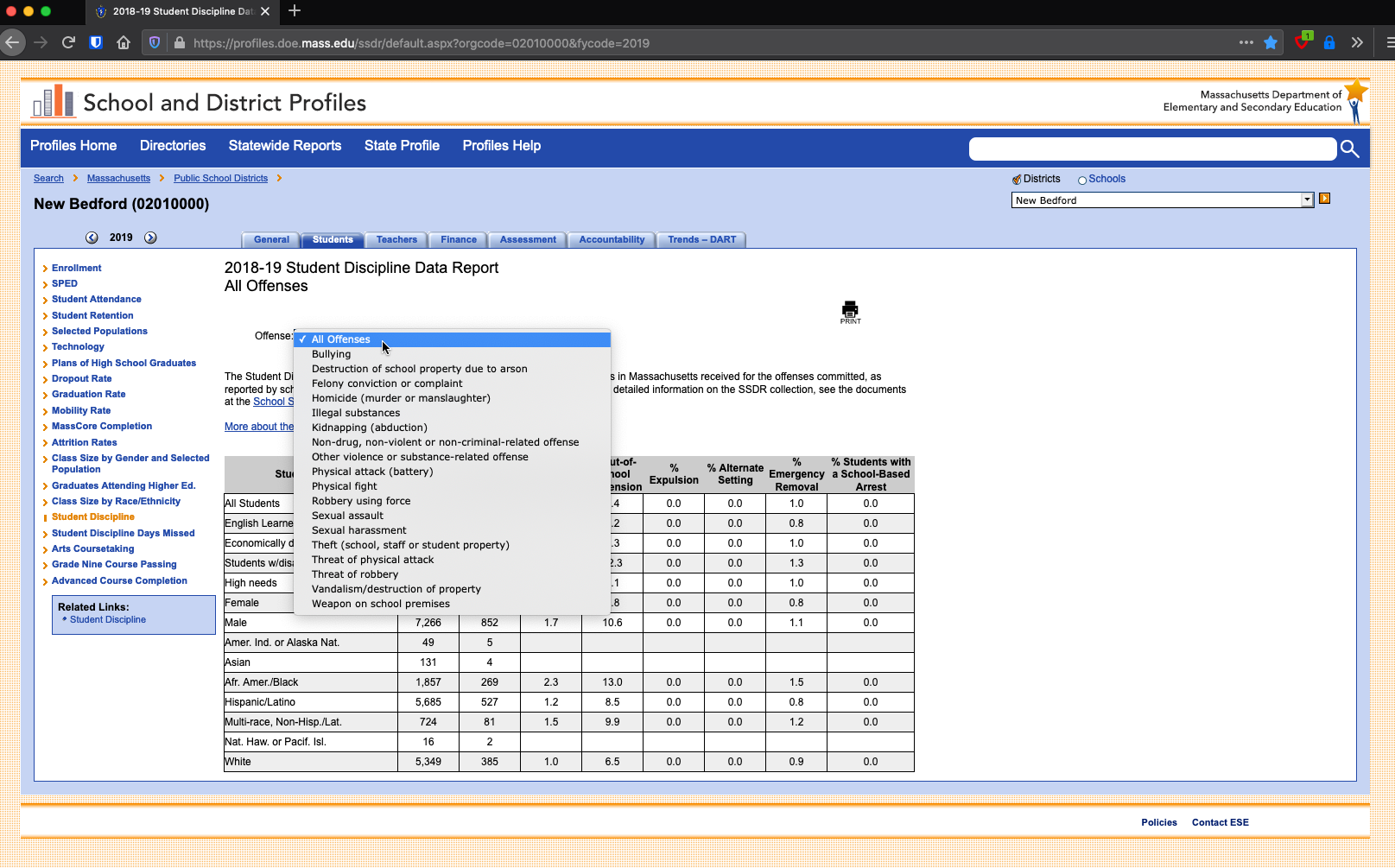
Task: Go to previous year arrow
Action: [92, 238]
